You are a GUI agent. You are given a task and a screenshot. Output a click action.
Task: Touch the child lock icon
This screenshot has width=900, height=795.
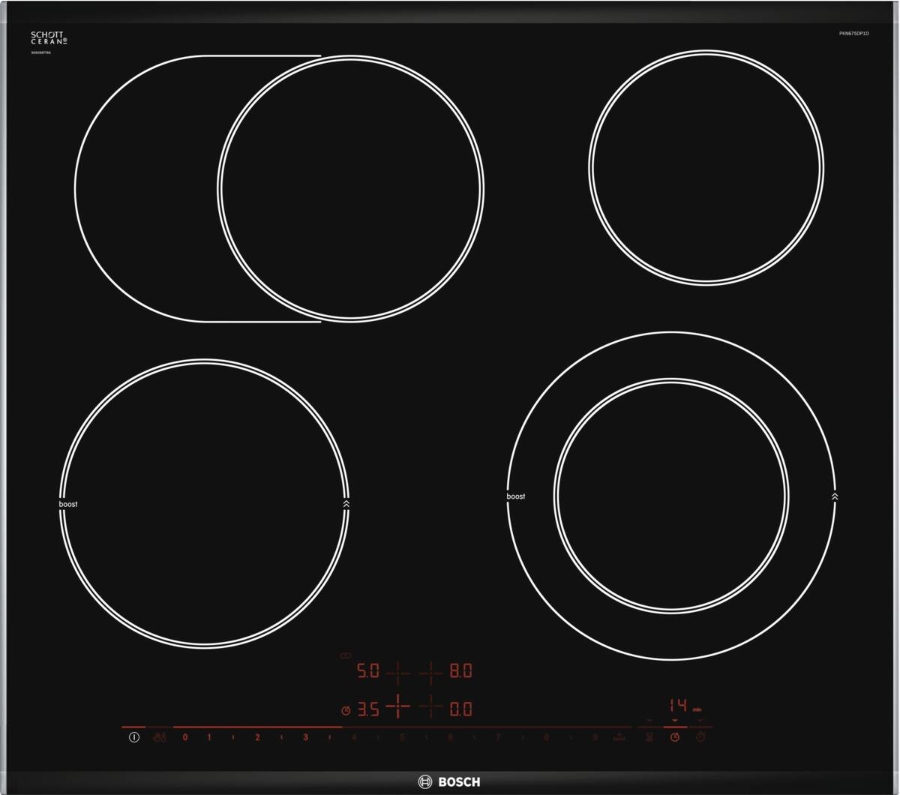point(160,738)
